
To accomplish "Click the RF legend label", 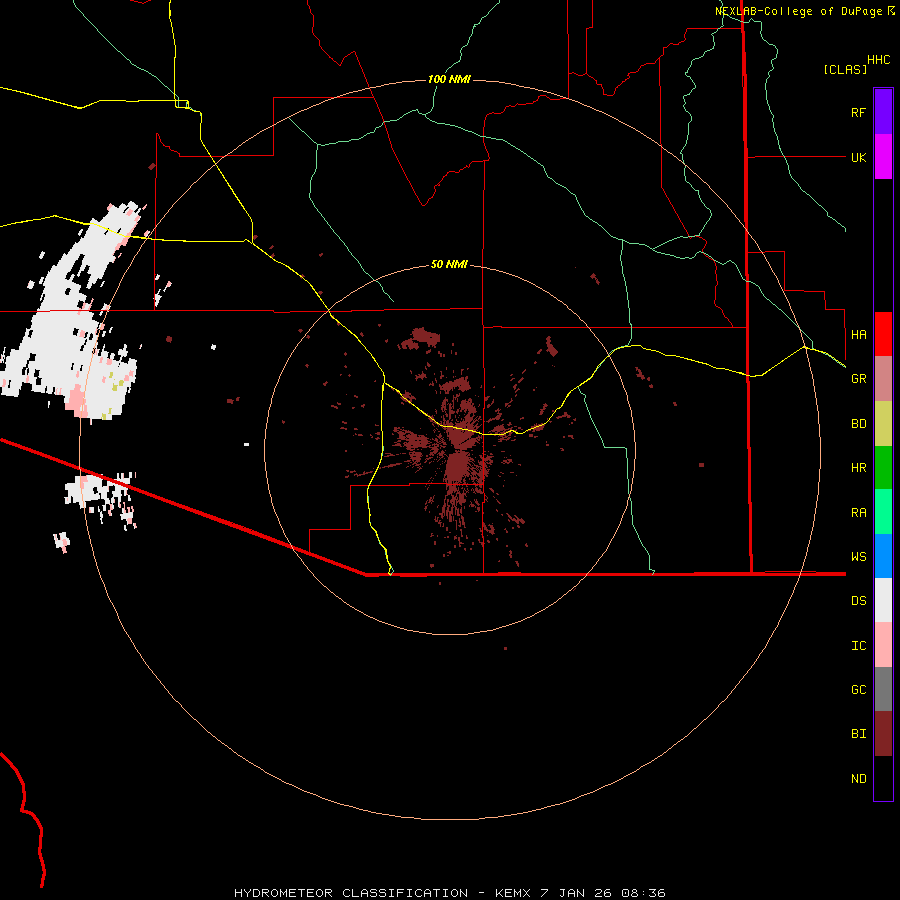I will point(858,112).
